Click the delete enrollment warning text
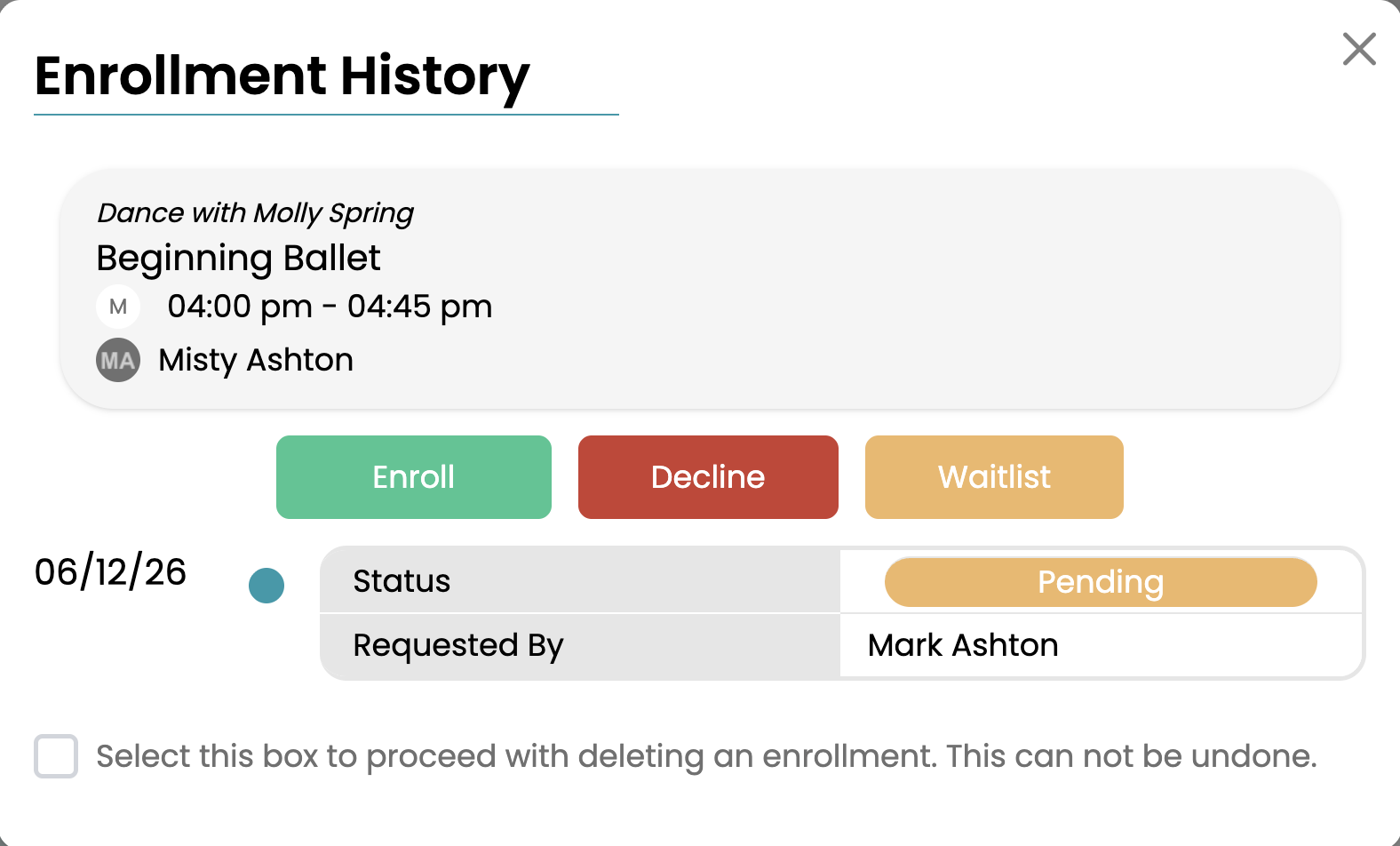Viewport: 1400px width, 846px height. tap(706, 756)
